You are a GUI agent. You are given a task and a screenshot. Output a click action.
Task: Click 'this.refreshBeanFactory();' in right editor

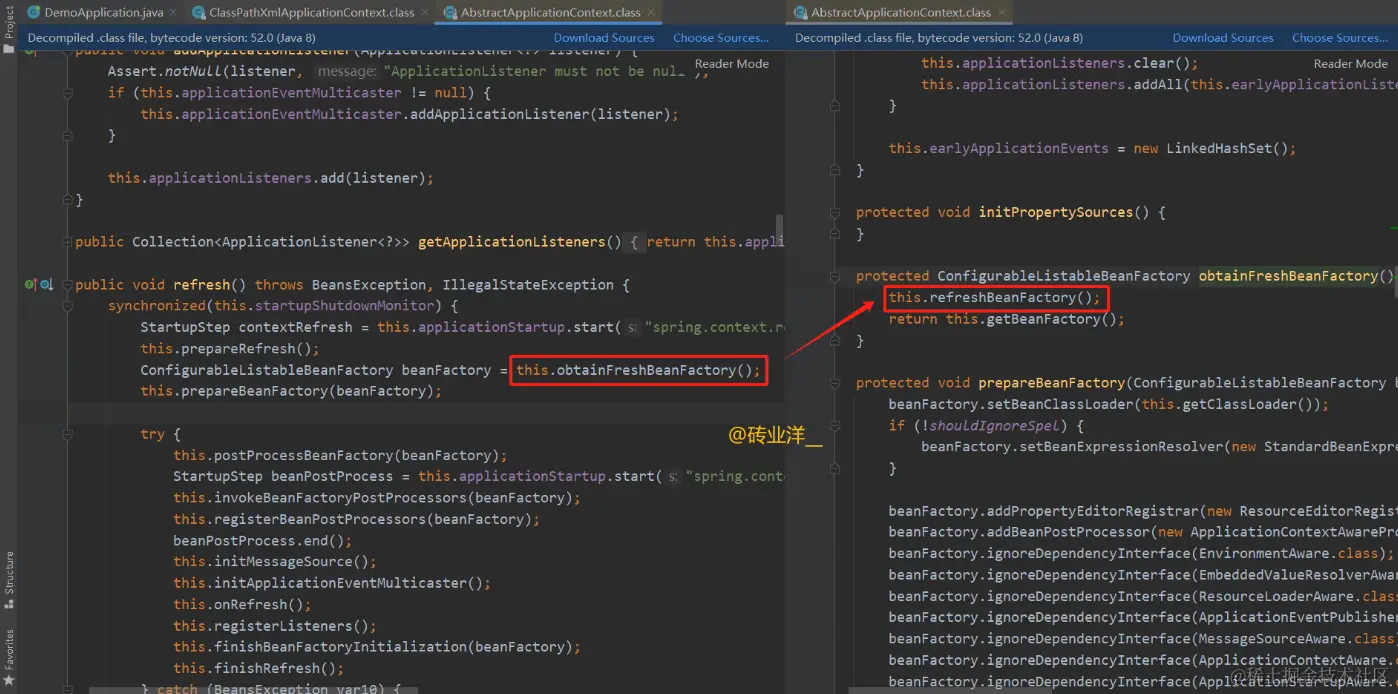994,298
